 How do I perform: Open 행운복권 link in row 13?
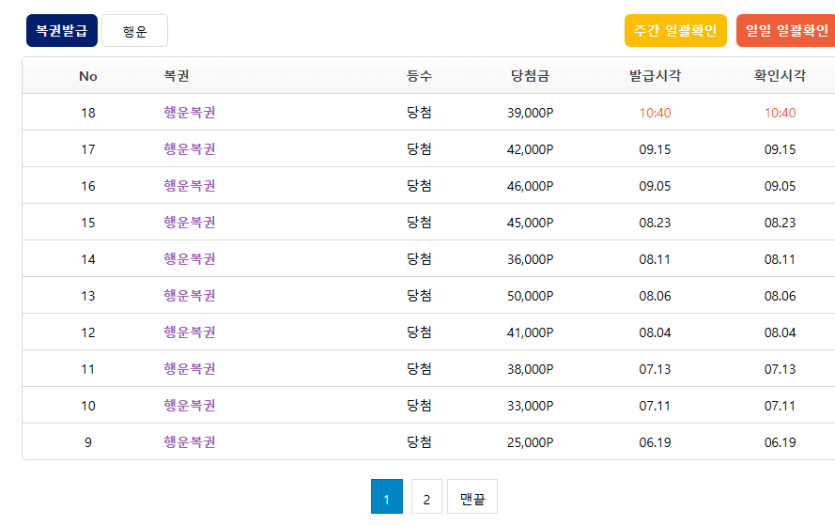(x=189, y=296)
